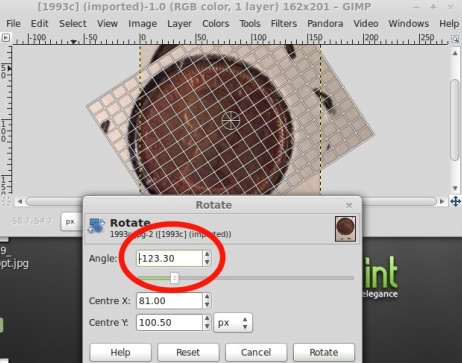The height and width of the screenshot is (363, 462).
Task: Click horizontal scrollbar right arrow
Action: click(x=442, y=201)
